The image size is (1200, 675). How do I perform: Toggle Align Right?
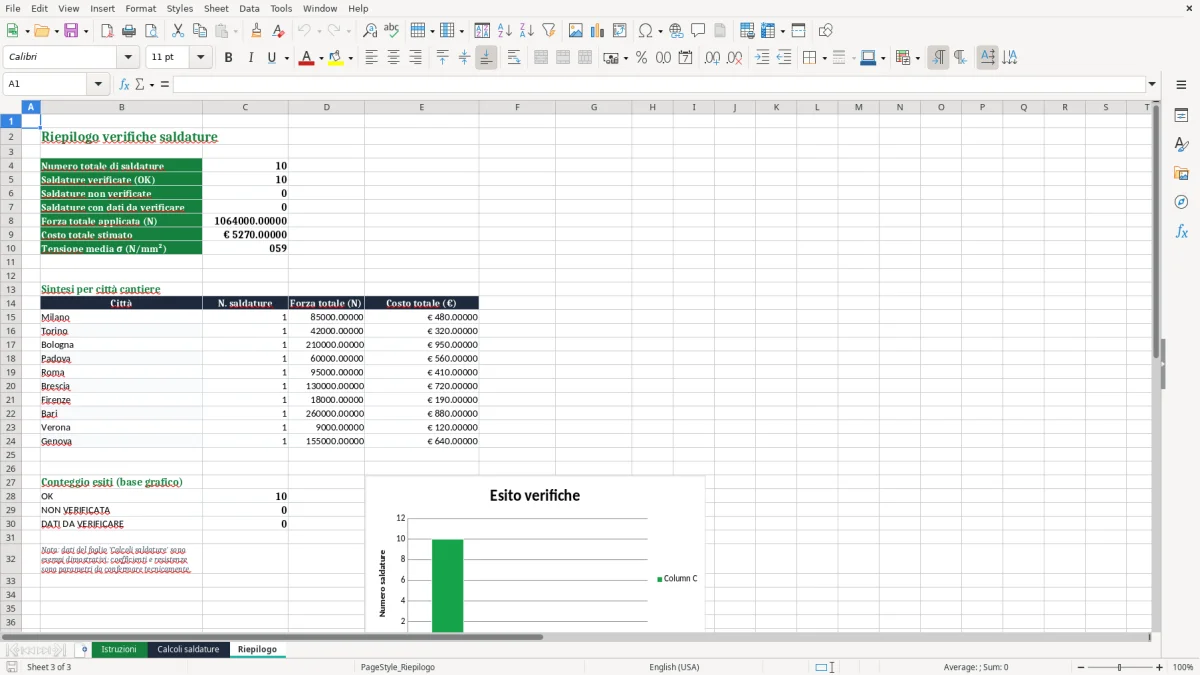[x=415, y=58]
